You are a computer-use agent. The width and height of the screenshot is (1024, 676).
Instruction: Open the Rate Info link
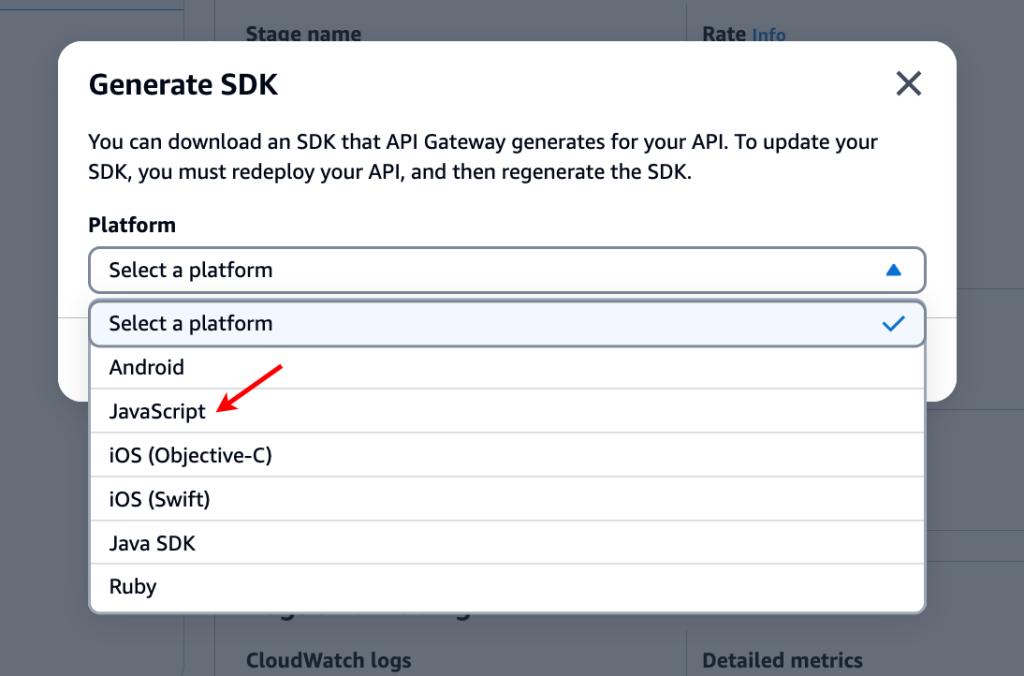pyautogui.click(x=769, y=35)
